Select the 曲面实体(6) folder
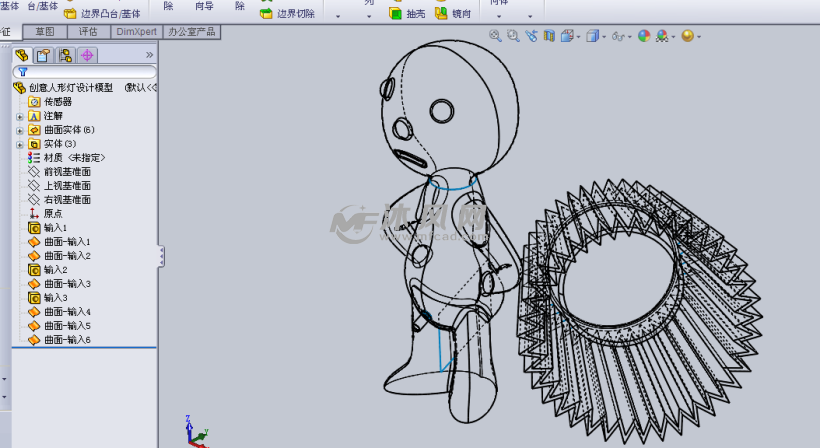The height and width of the screenshot is (448, 820). click(x=69, y=130)
